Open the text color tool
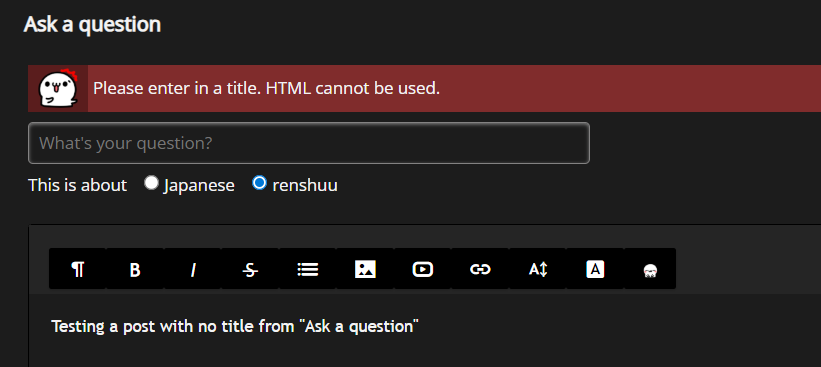Viewport: 821px width, 367px height. click(595, 269)
